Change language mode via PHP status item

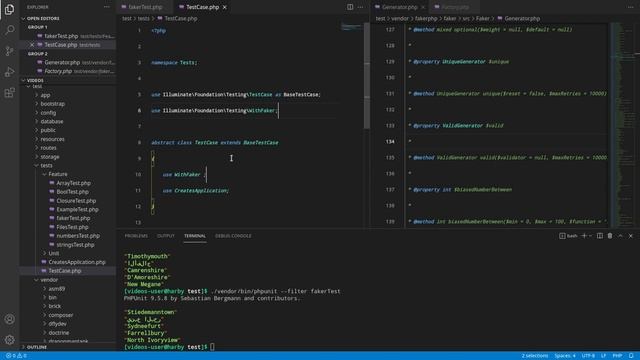[617, 356]
